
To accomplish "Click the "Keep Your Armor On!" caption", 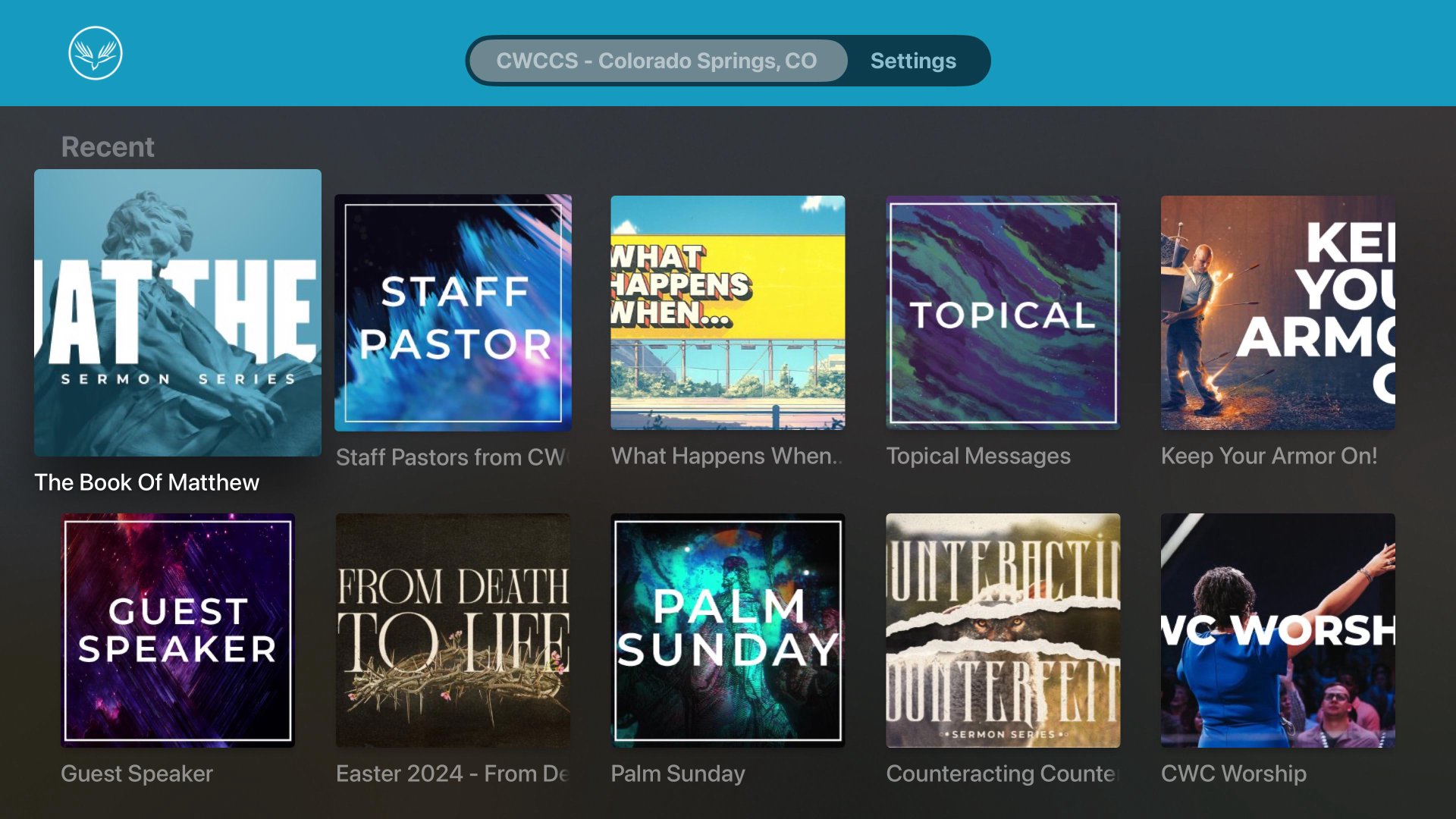I will pyautogui.click(x=1269, y=456).
